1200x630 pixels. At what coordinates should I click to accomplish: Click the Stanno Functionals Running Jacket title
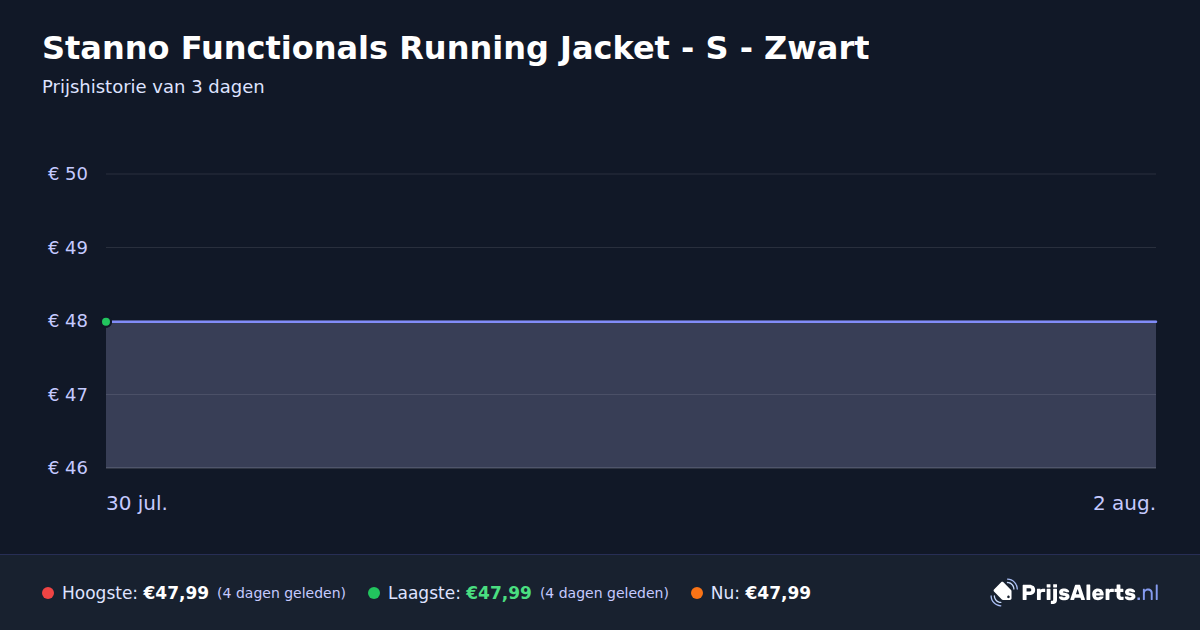456,48
